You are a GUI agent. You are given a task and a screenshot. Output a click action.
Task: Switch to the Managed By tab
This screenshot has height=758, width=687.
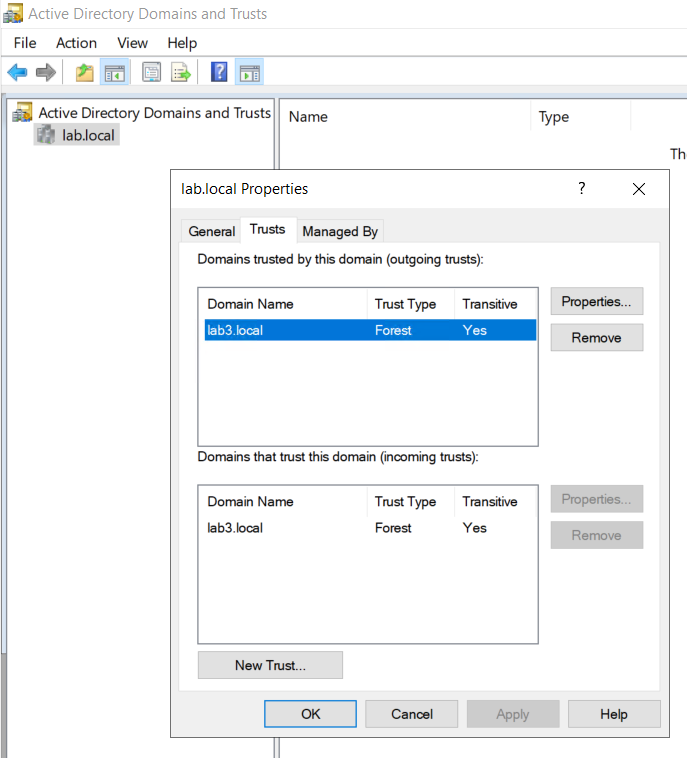[340, 231]
